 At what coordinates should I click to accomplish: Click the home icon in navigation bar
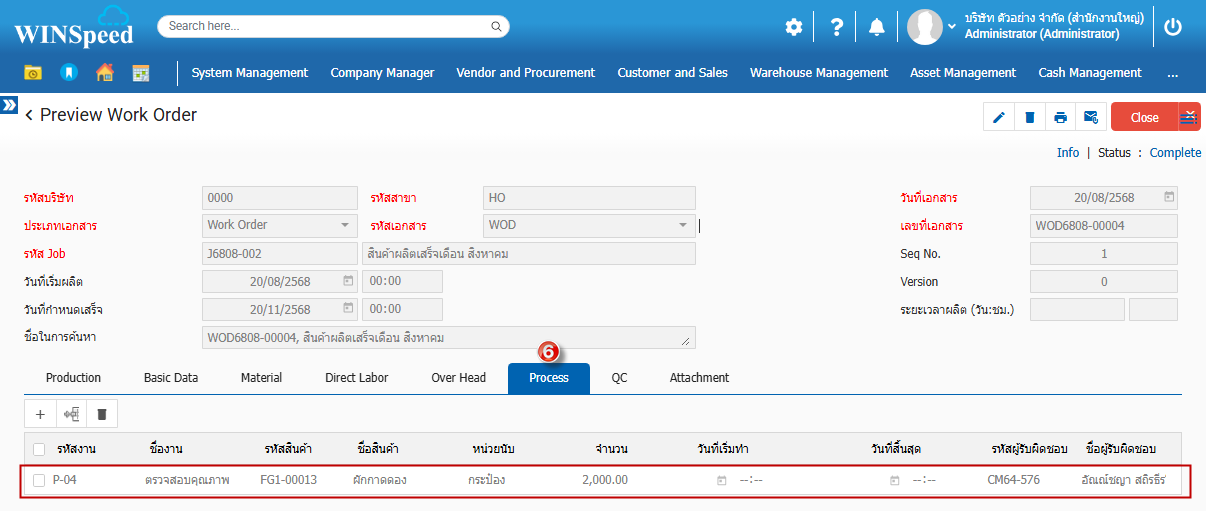pyautogui.click(x=105, y=73)
